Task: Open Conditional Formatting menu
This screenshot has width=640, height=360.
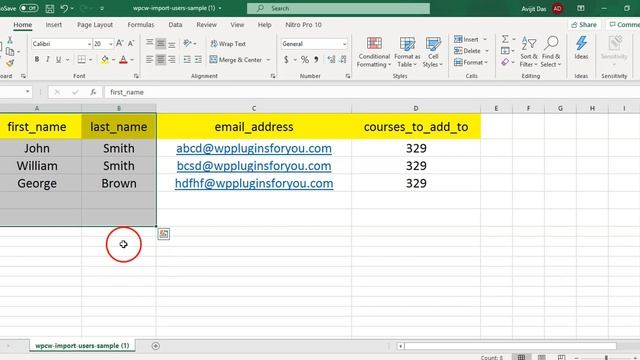Action: pyautogui.click(x=374, y=52)
